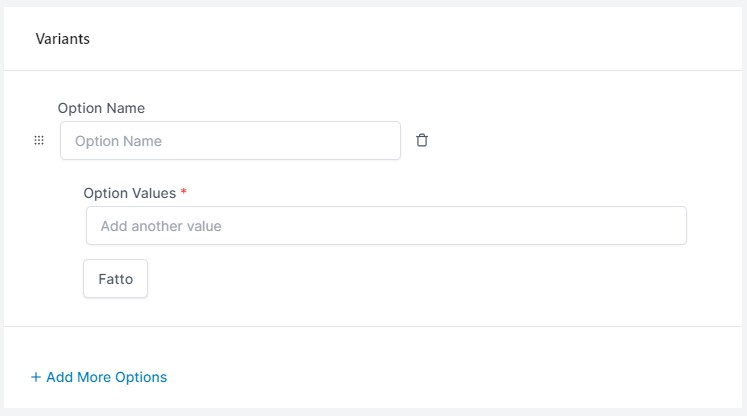Click the Option Name label text
The height and width of the screenshot is (416, 747).
tap(101, 108)
